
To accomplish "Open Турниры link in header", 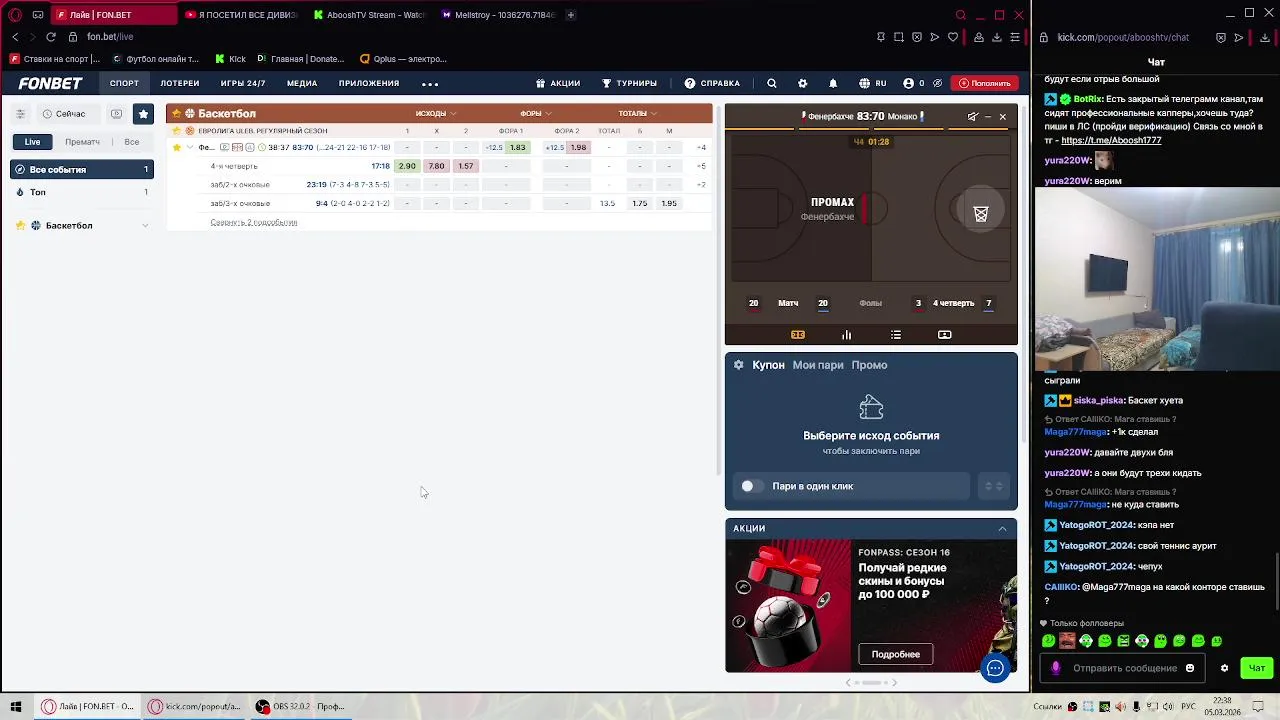I will pos(629,83).
